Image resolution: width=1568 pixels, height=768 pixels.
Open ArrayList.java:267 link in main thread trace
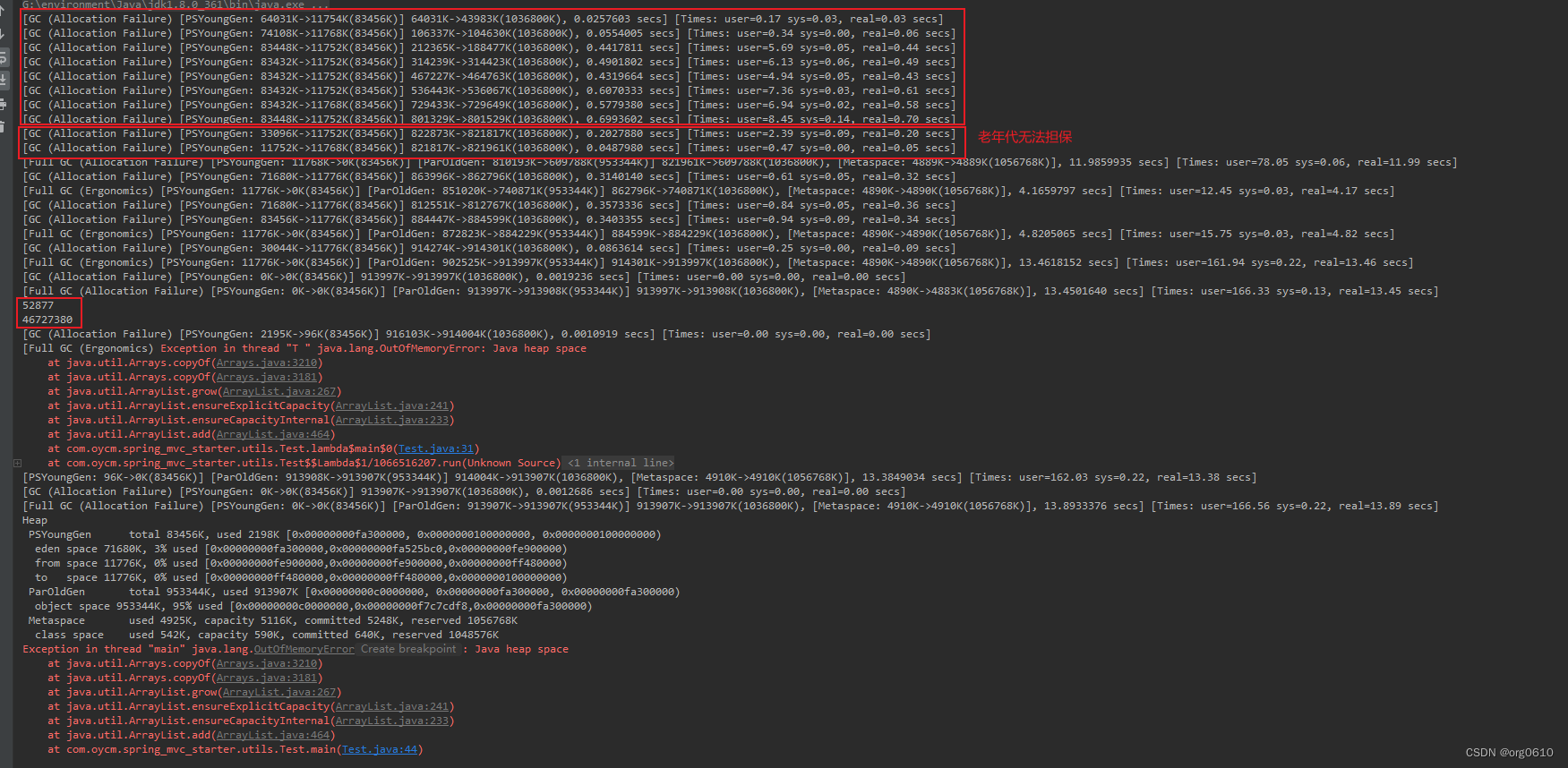279,692
